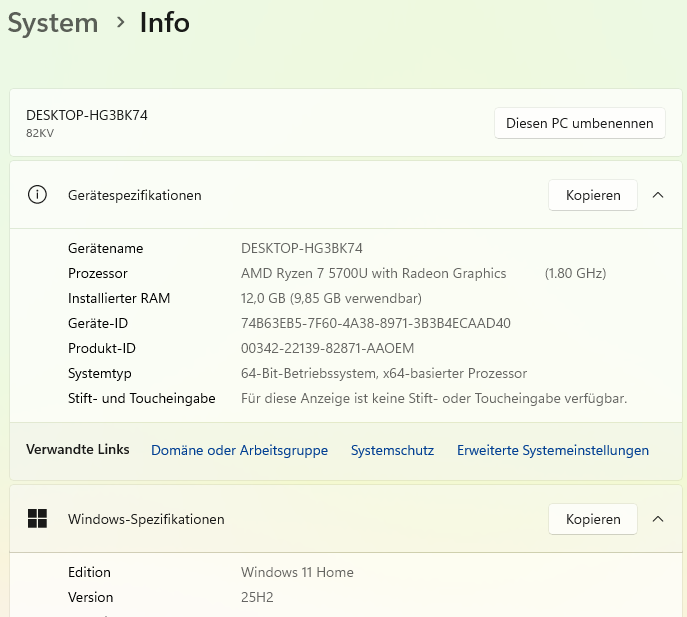687x617 pixels.
Task: Select the Windows-Spezifikationen header label
Action: tap(146, 519)
